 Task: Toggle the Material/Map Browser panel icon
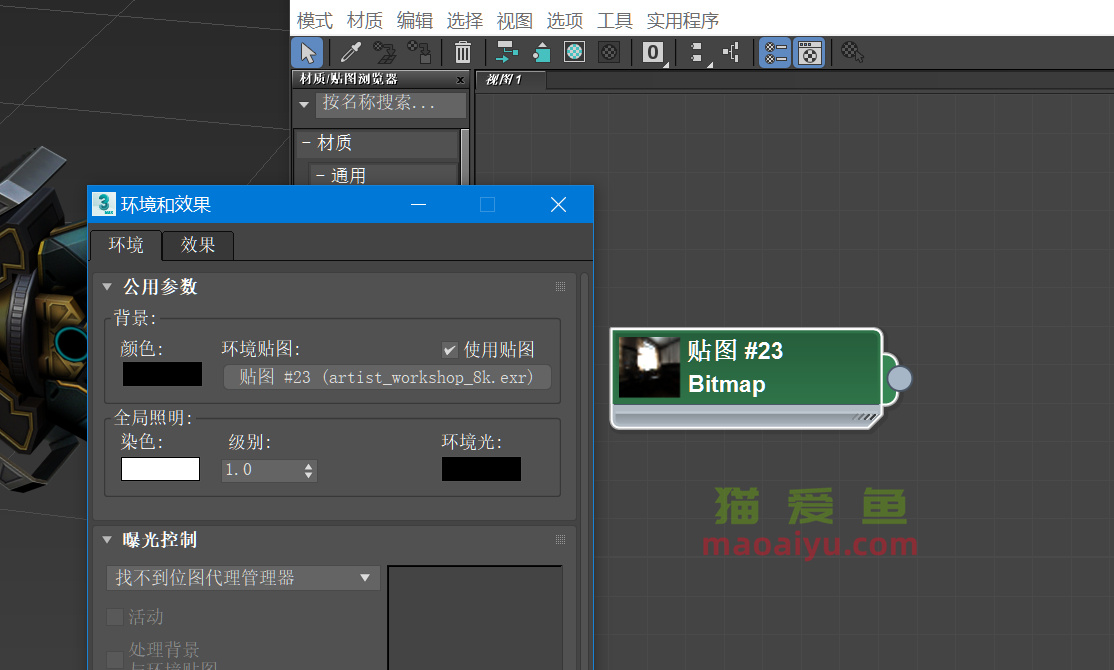(x=775, y=53)
